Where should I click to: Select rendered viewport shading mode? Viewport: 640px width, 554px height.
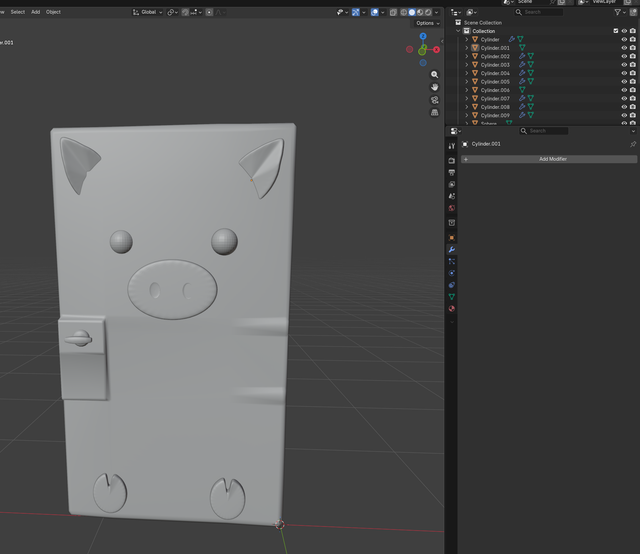(x=428, y=12)
